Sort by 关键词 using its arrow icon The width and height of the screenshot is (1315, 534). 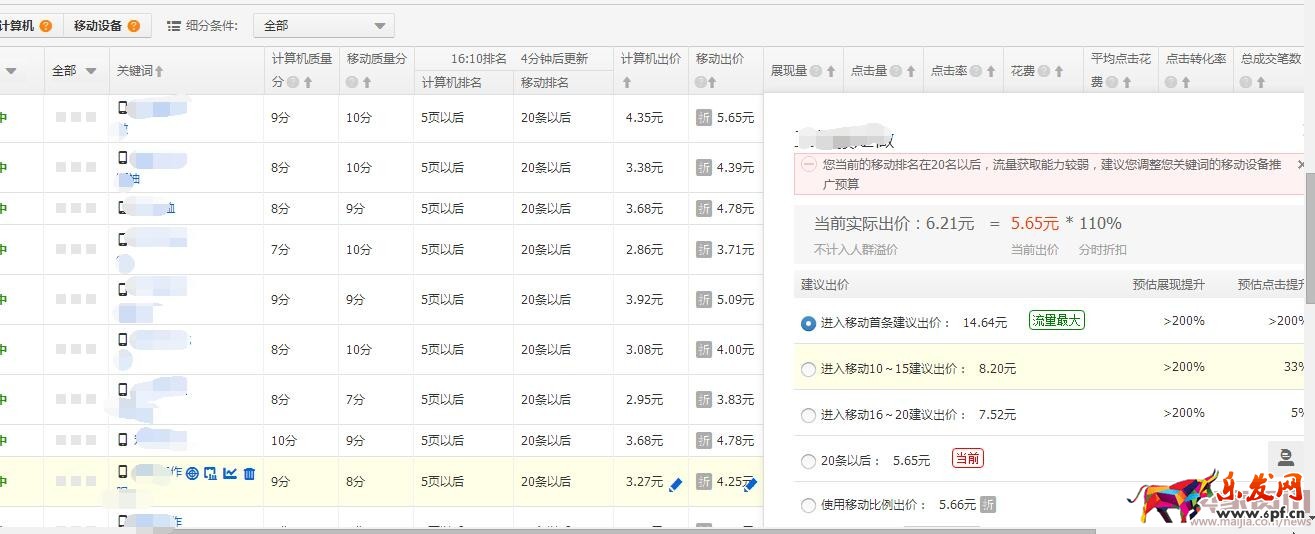click(159, 71)
